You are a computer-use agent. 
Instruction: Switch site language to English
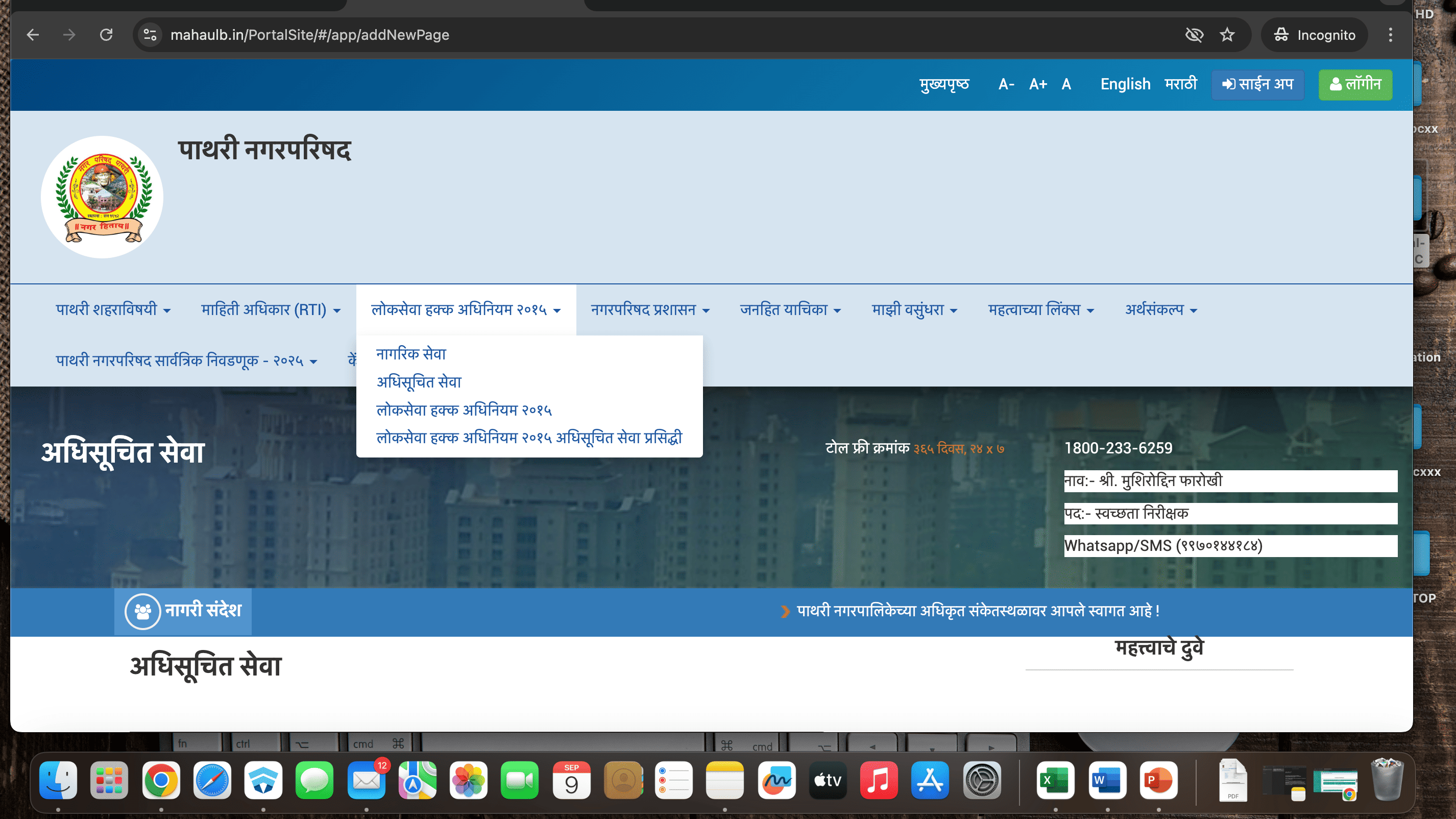[x=1125, y=84]
